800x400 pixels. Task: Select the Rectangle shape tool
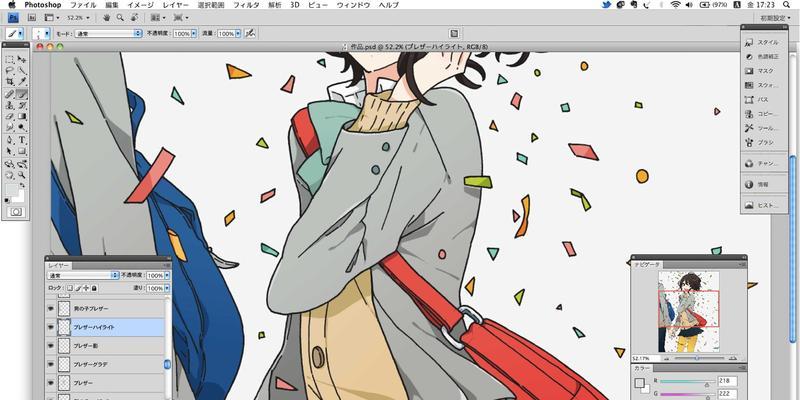coord(21,151)
